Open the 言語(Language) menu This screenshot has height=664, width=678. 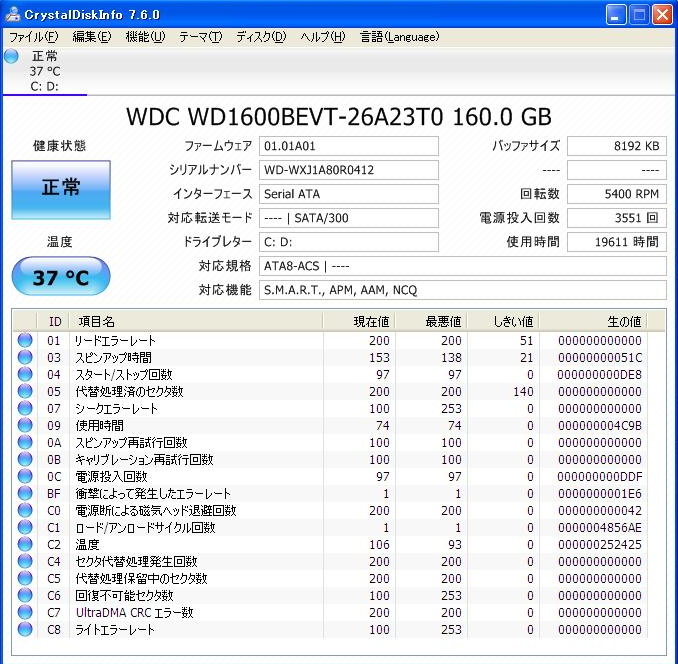[x=400, y=37]
